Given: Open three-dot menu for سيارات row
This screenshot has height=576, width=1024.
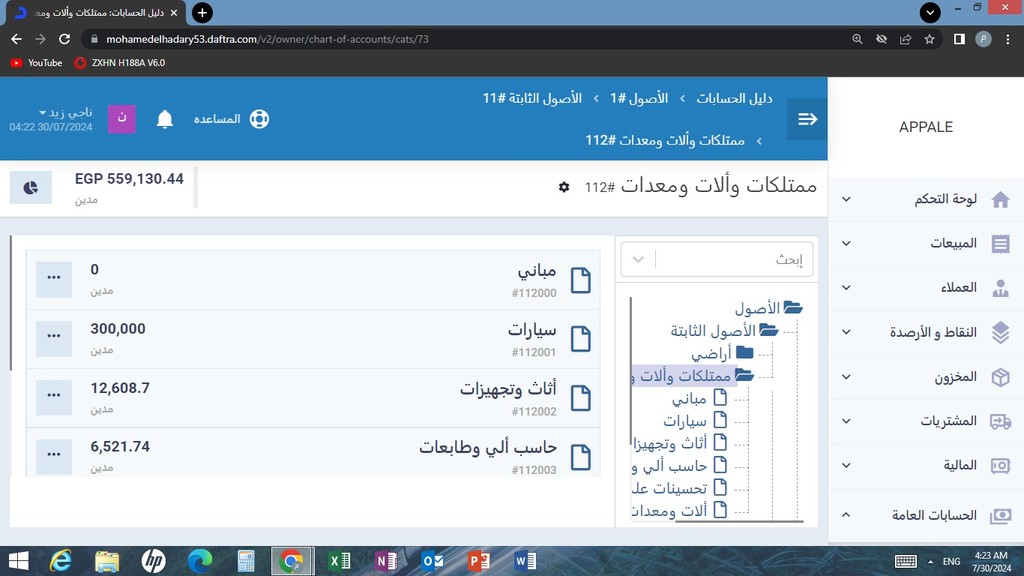Looking at the screenshot, I should click(x=54, y=338).
